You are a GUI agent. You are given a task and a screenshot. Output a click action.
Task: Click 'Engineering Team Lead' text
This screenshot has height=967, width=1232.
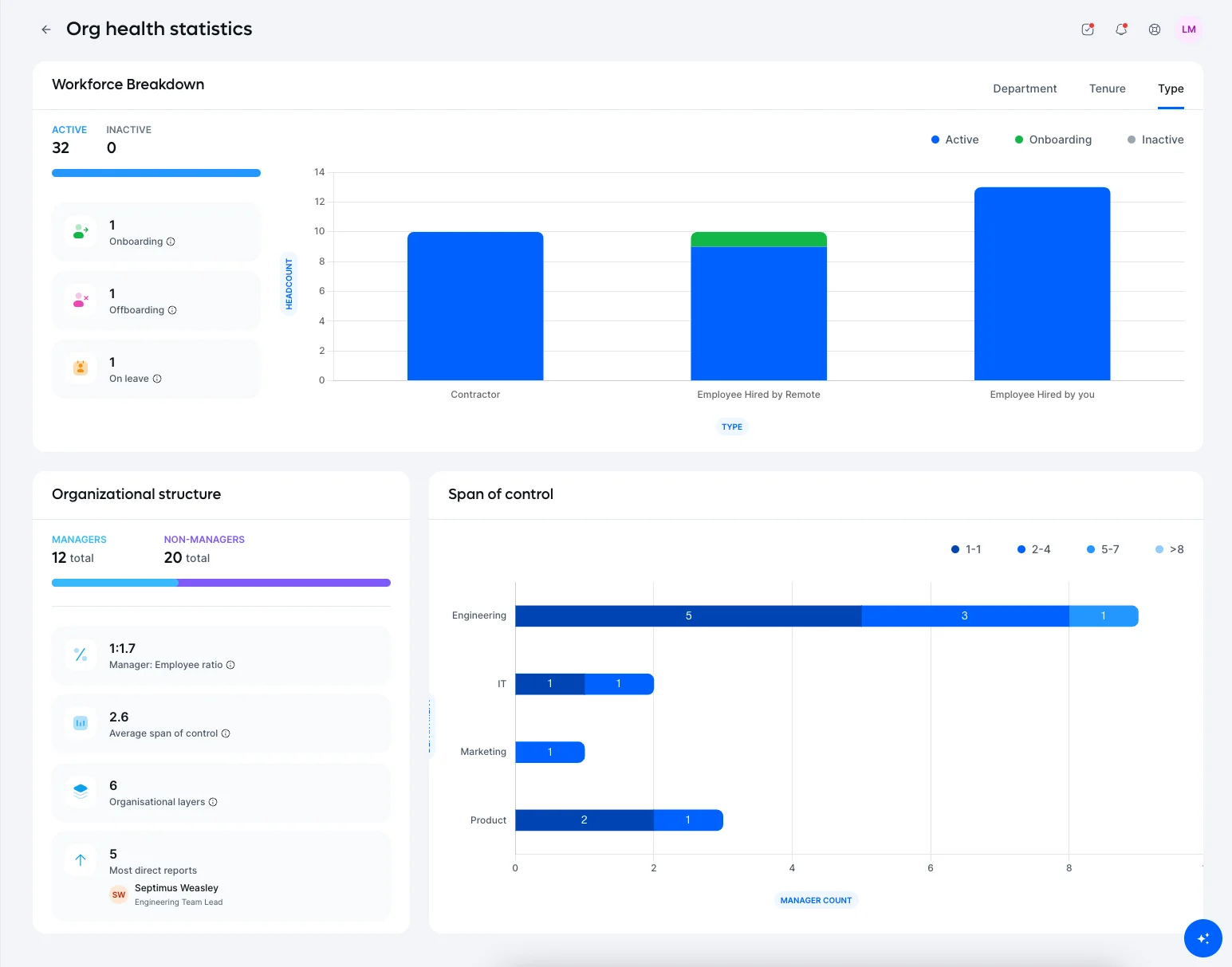point(179,902)
